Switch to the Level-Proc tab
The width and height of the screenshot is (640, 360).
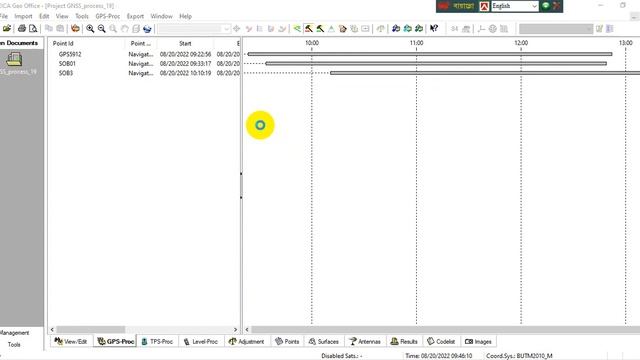click(x=200, y=341)
